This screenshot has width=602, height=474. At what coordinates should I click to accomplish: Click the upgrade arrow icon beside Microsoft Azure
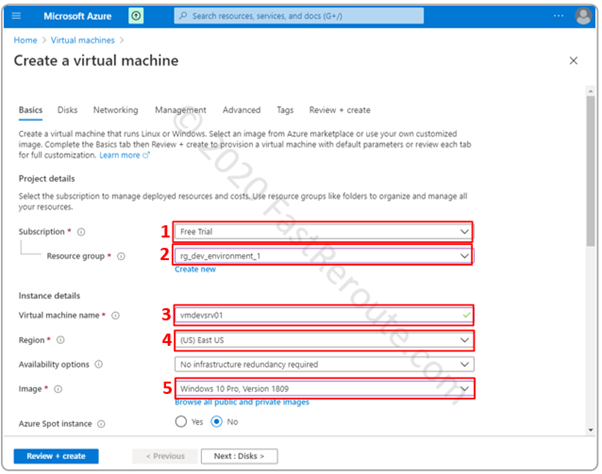point(136,16)
